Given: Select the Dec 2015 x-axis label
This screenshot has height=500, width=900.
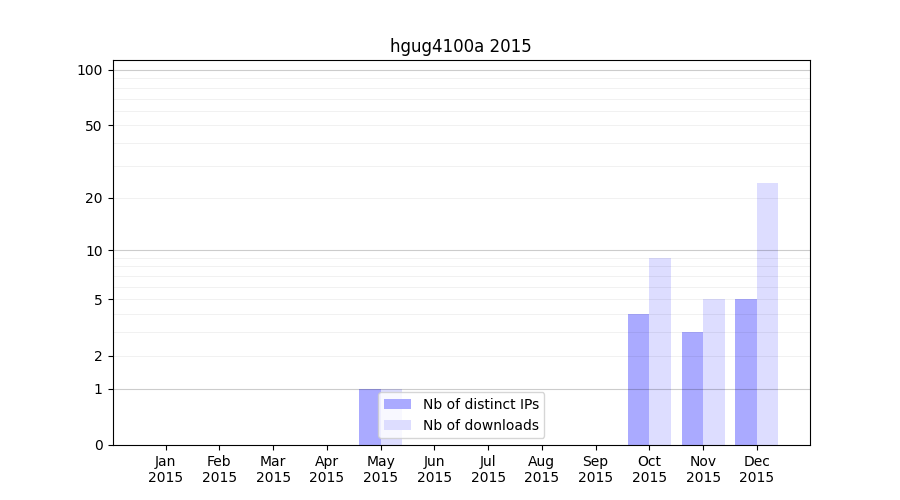Looking at the screenshot, I should tap(757, 469).
